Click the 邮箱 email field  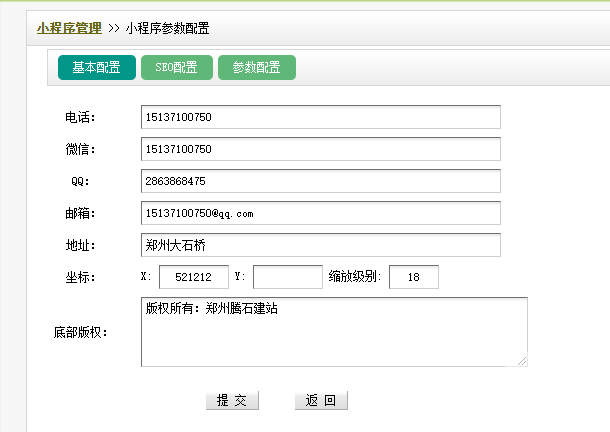coord(320,213)
